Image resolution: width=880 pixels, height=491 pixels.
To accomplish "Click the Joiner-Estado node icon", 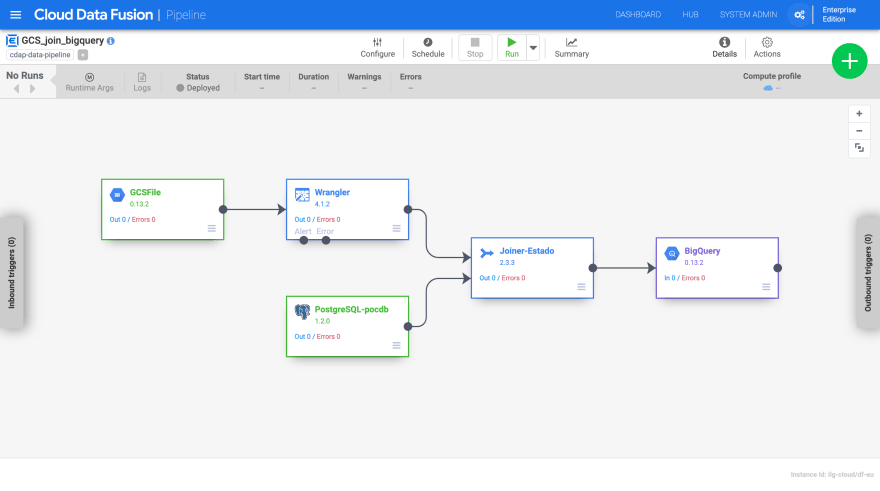I will (487, 253).
